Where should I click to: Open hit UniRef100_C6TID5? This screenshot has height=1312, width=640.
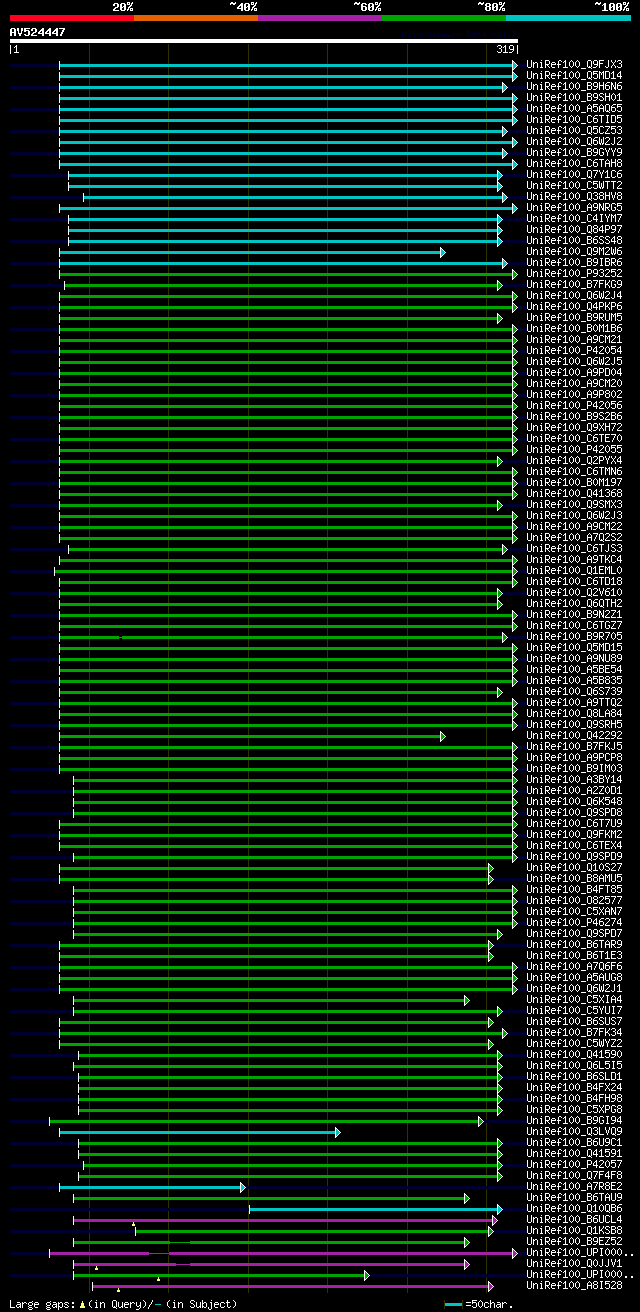[575, 119]
